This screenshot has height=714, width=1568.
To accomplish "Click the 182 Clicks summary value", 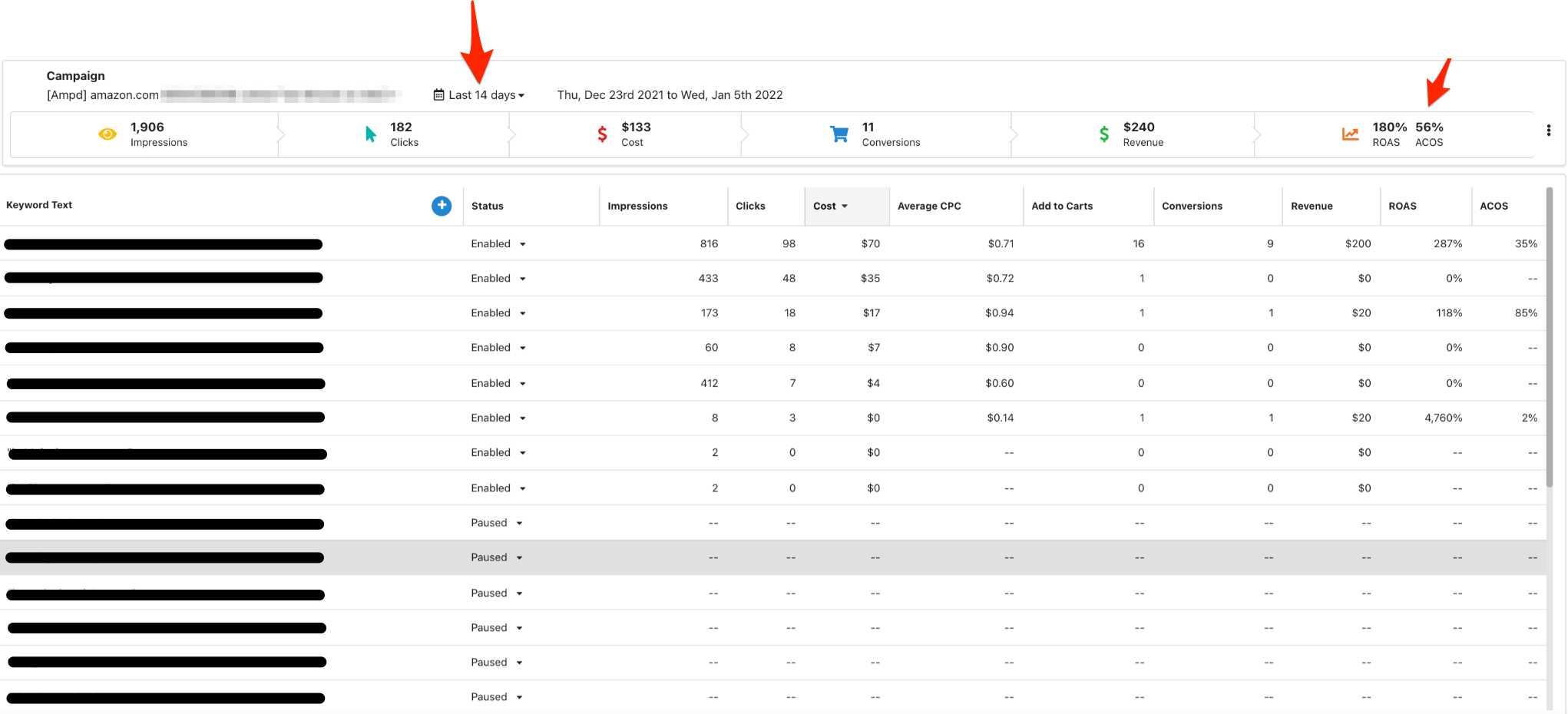I will (x=401, y=127).
